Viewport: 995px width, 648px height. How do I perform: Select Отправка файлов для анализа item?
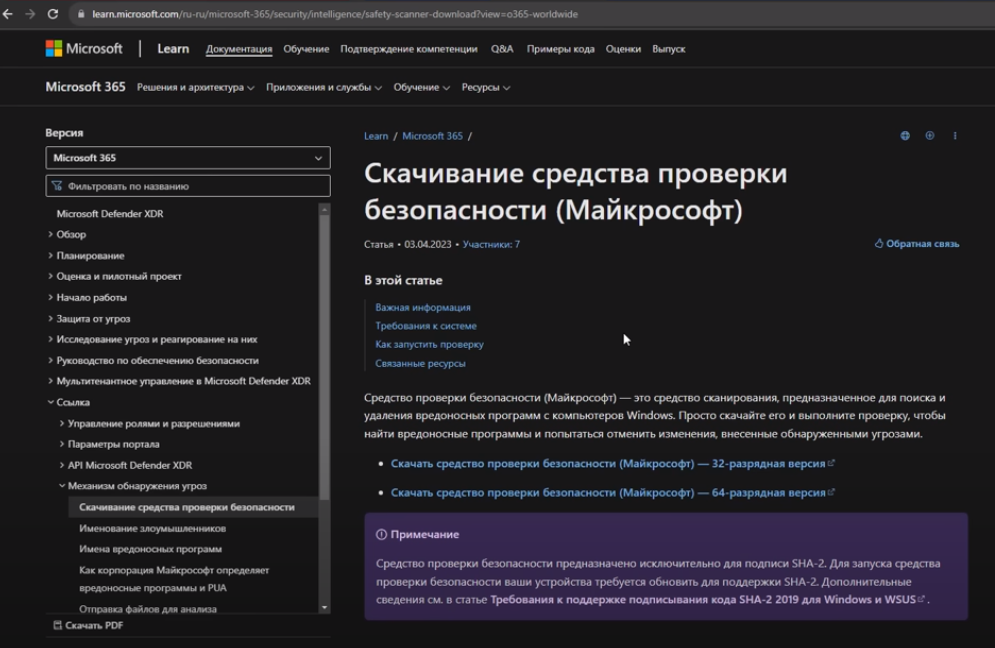tap(148, 609)
